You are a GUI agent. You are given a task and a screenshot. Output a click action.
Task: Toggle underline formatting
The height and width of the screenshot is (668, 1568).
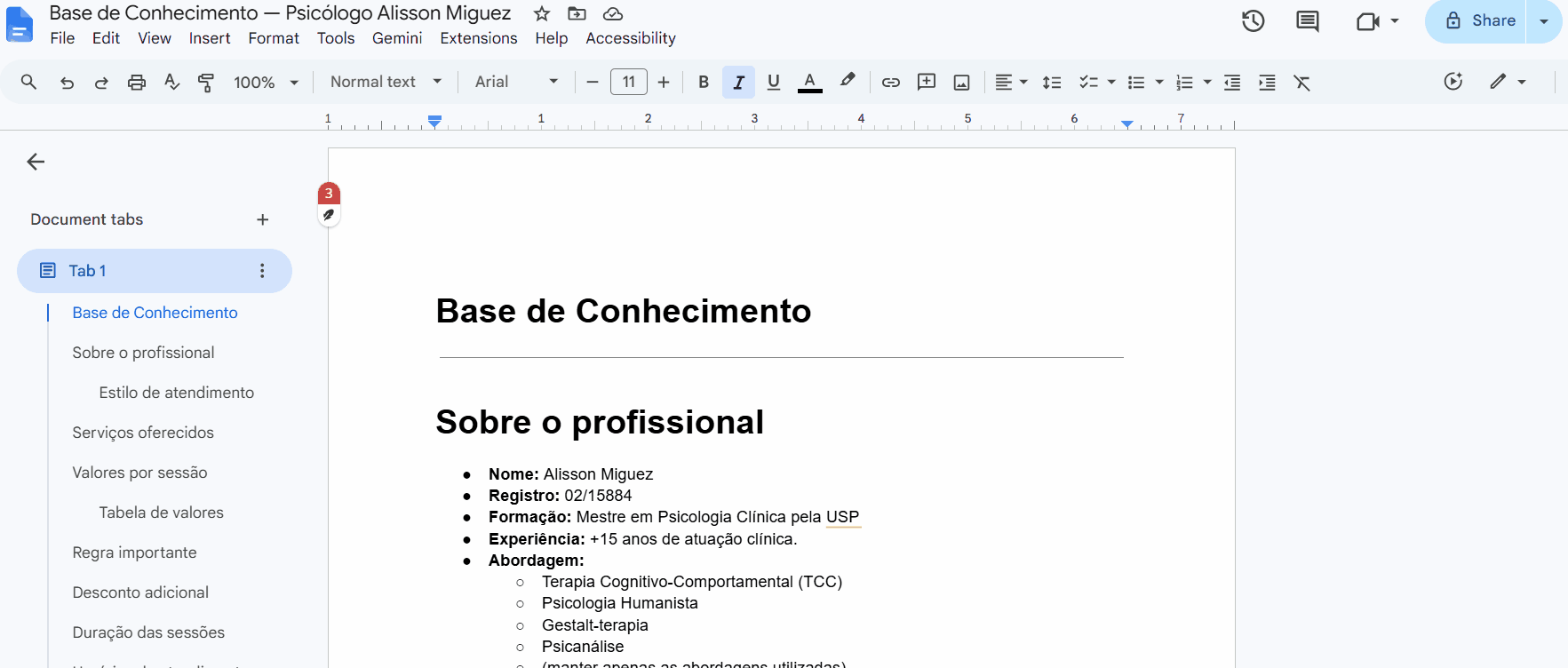[774, 82]
